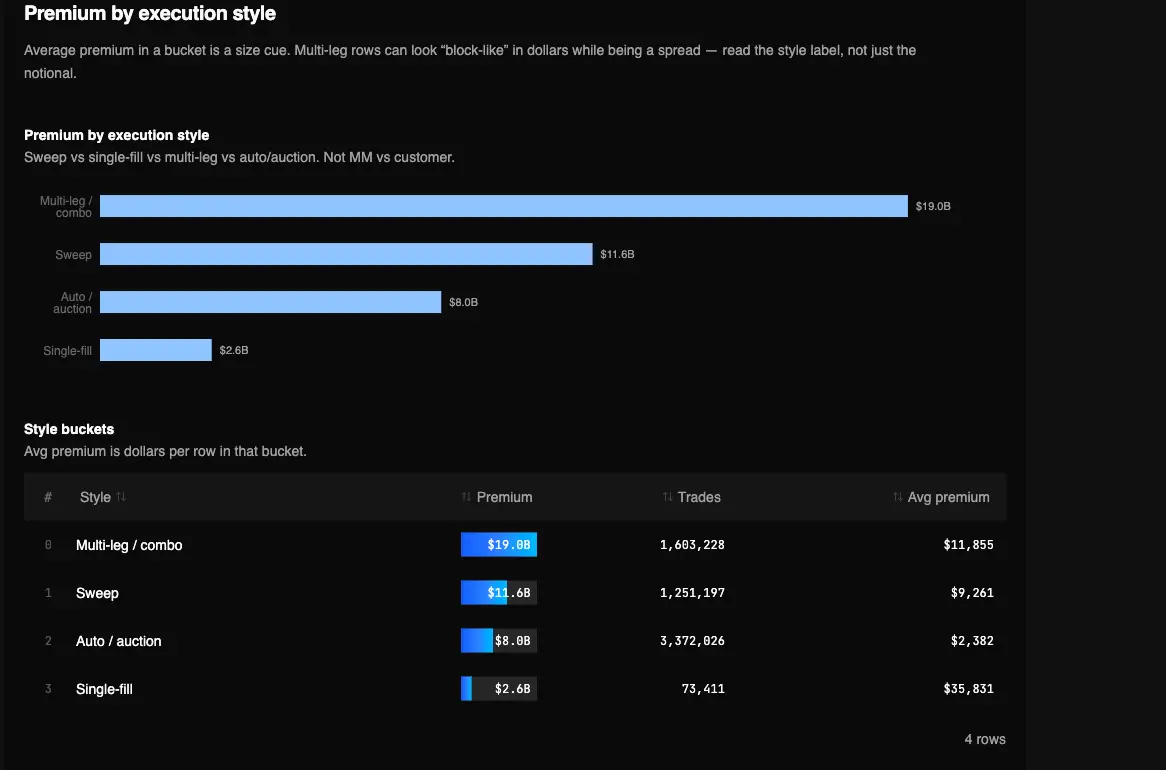Click the Premium column header

pos(504,497)
